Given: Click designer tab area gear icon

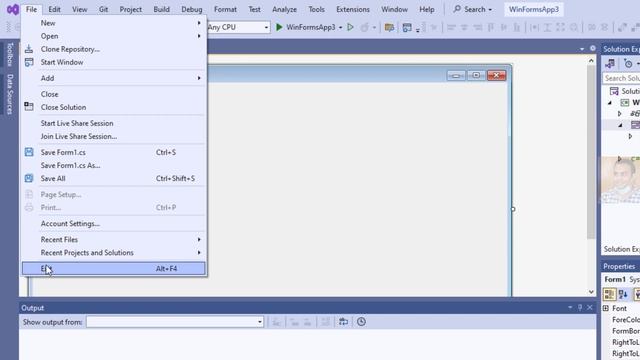Looking at the screenshot, I should point(593,49).
